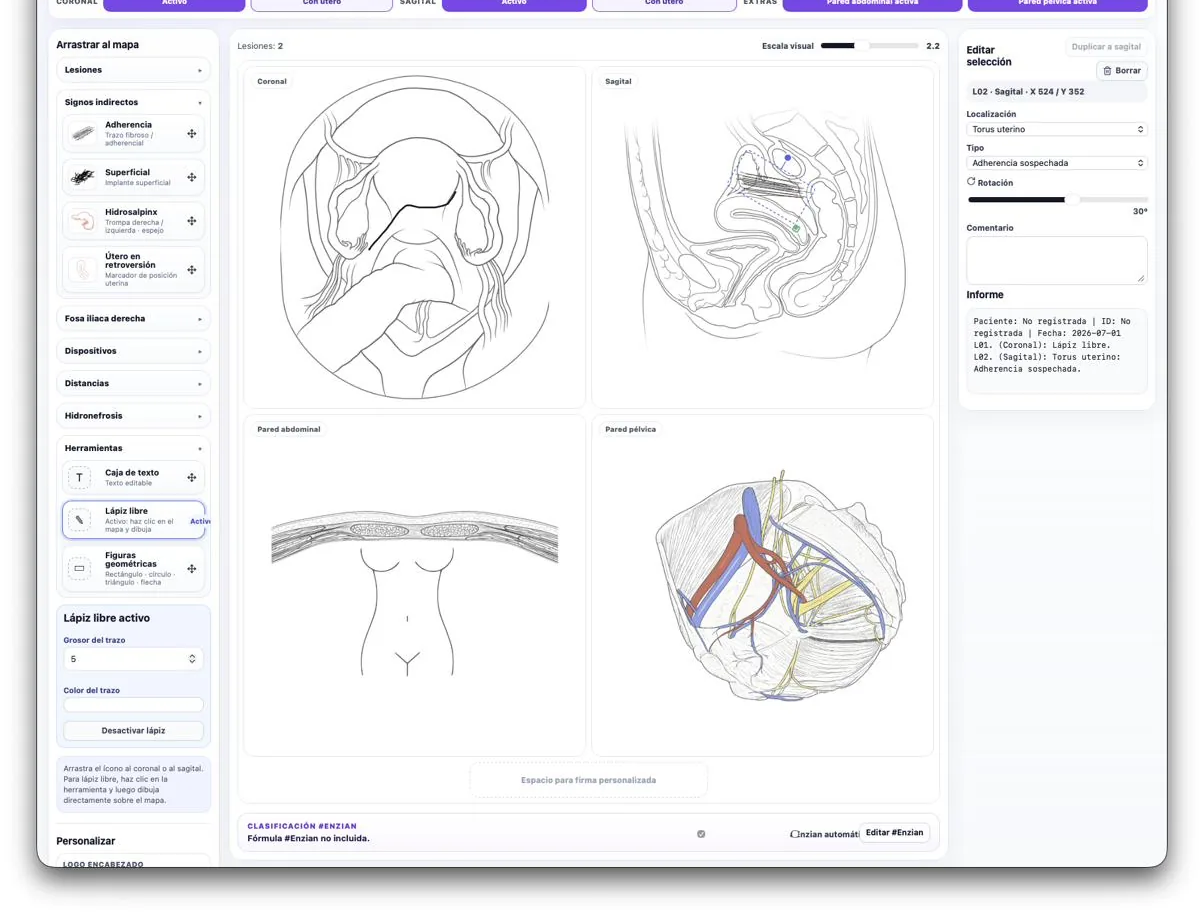Click the Desactivar lápiz button
The width and height of the screenshot is (1204, 918).
click(133, 730)
